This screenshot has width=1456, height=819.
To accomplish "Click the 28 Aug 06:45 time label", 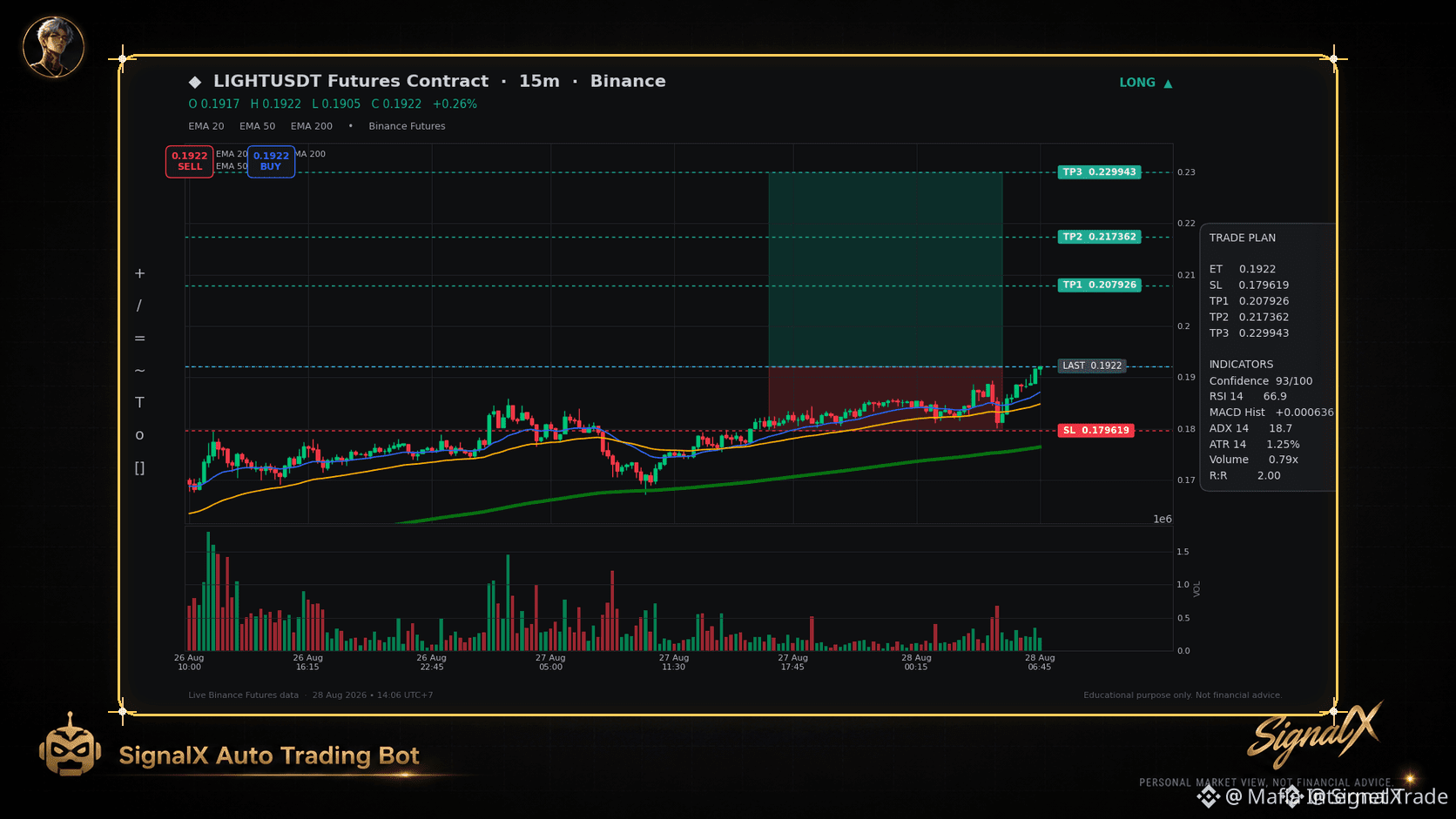I will click(x=1040, y=662).
